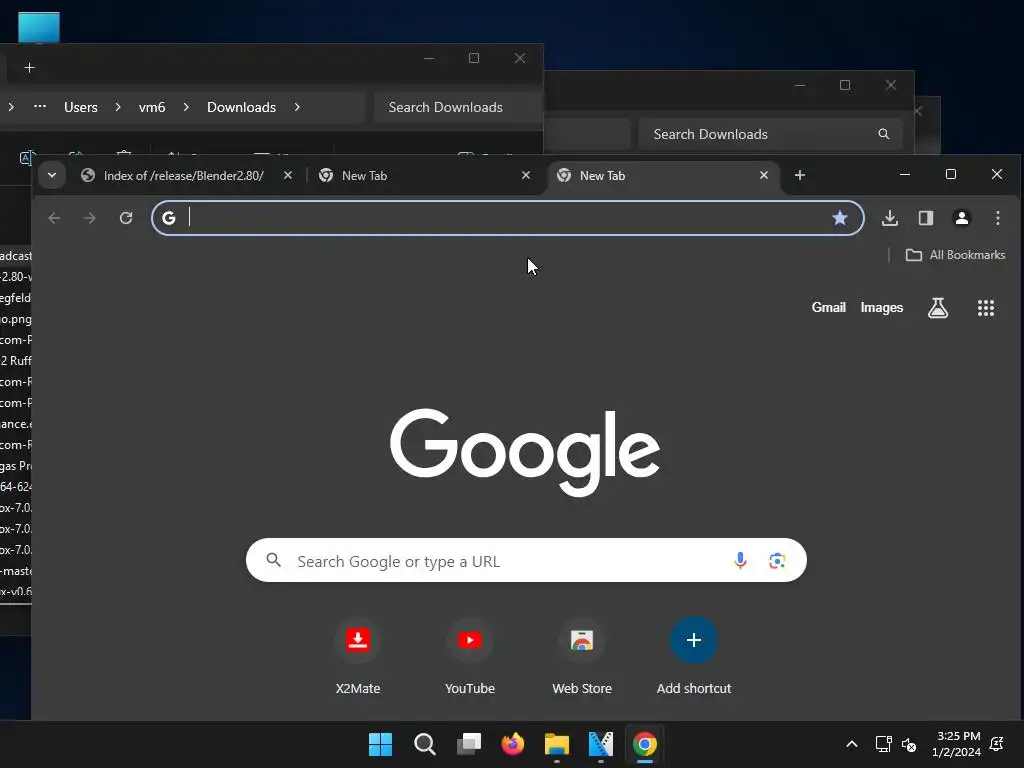Open YouTube shortcut

pyautogui.click(x=470, y=656)
